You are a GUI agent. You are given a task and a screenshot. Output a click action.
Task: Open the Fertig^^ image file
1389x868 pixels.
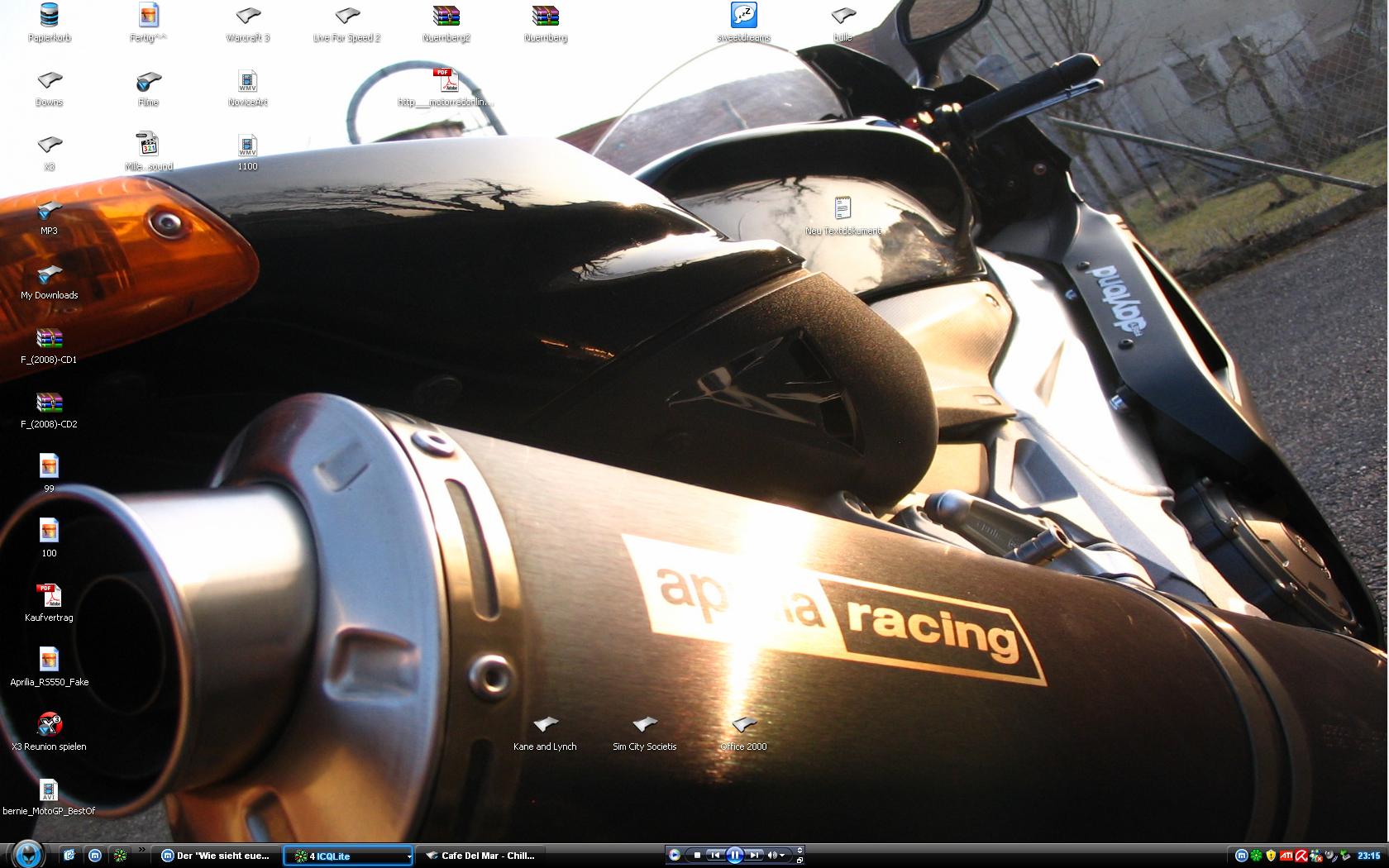[148, 23]
